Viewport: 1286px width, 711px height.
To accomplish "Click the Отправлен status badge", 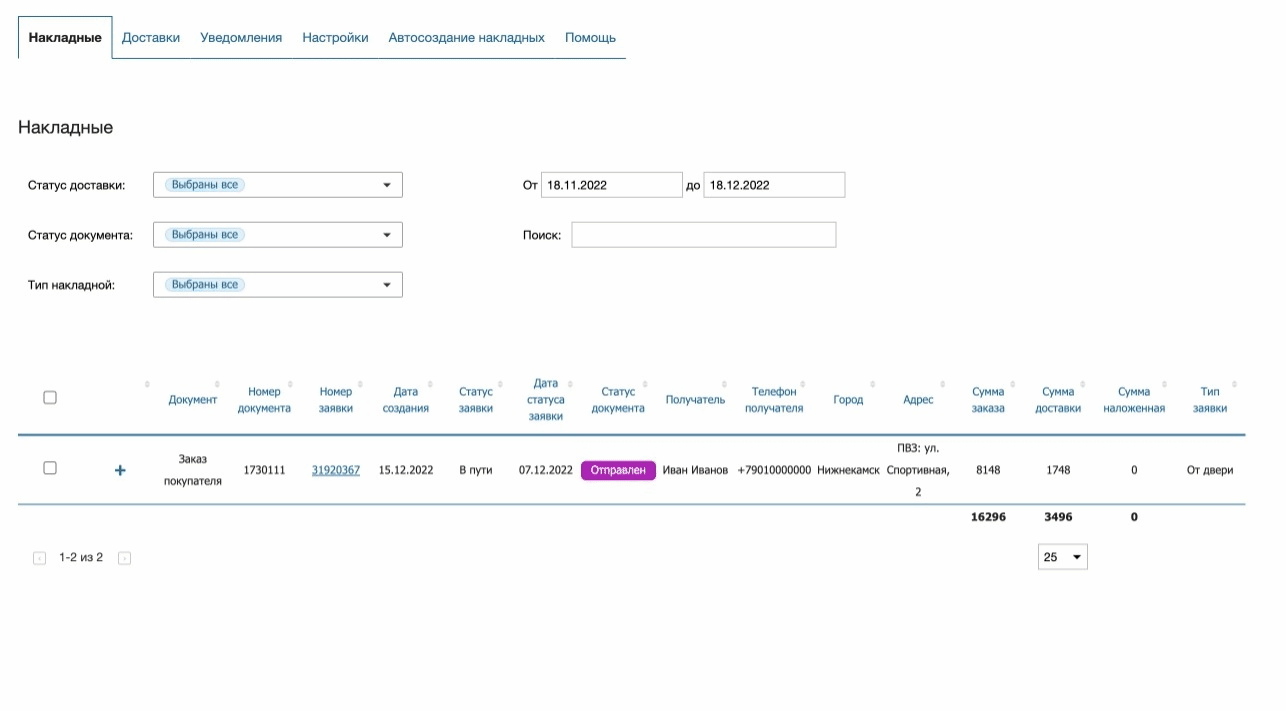I will (x=618, y=470).
